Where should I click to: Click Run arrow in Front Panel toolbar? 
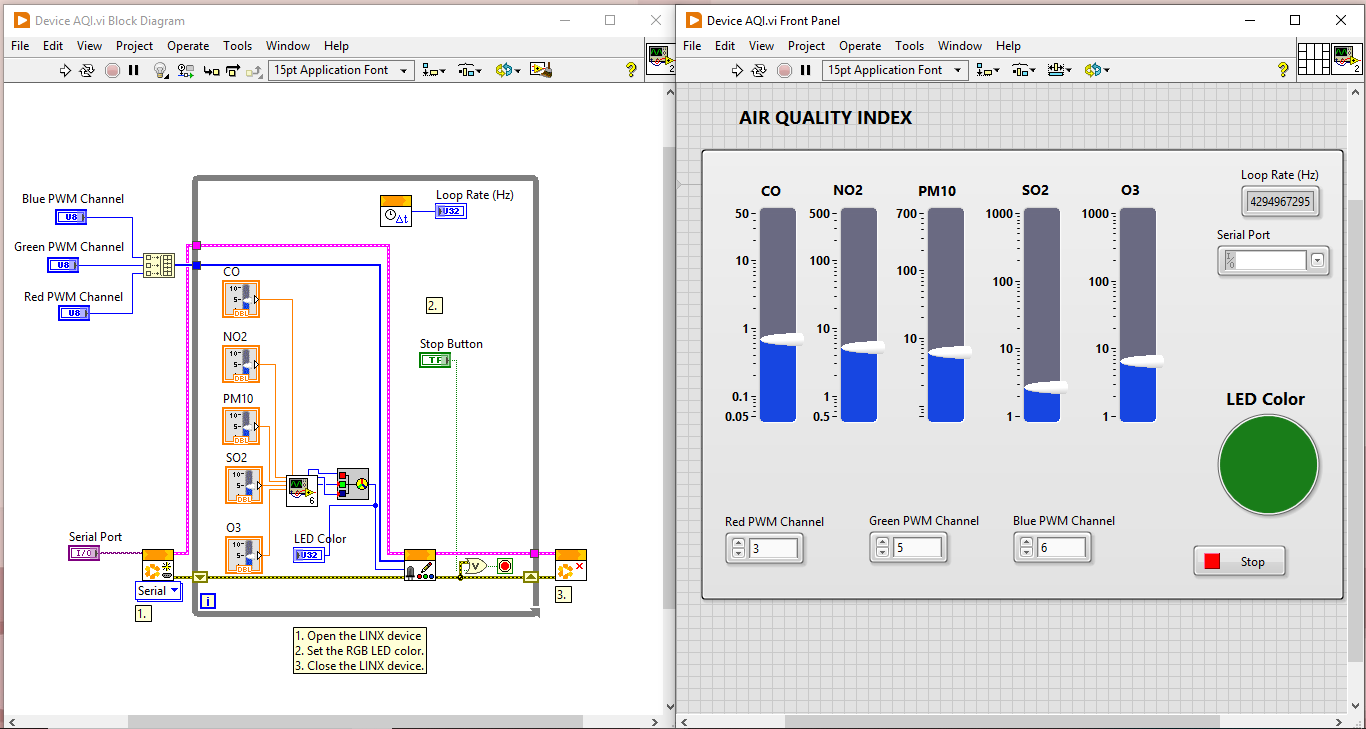737,70
